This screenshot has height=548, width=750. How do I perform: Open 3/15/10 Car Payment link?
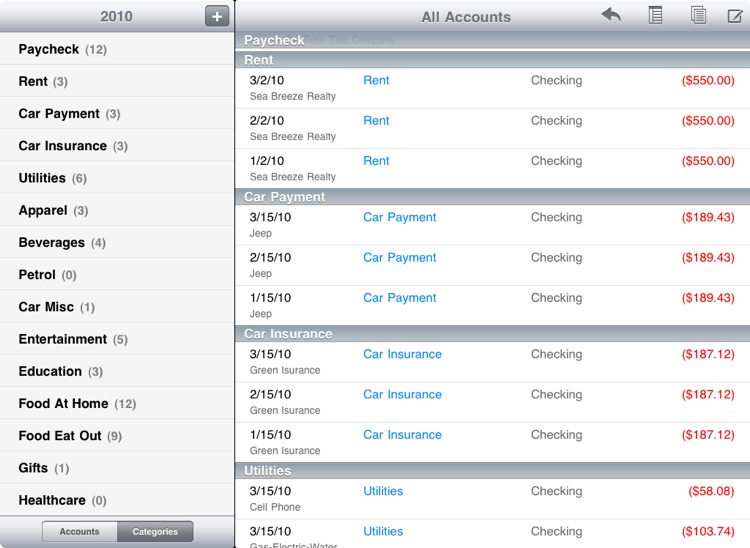pyautogui.click(x=399, y=217)
